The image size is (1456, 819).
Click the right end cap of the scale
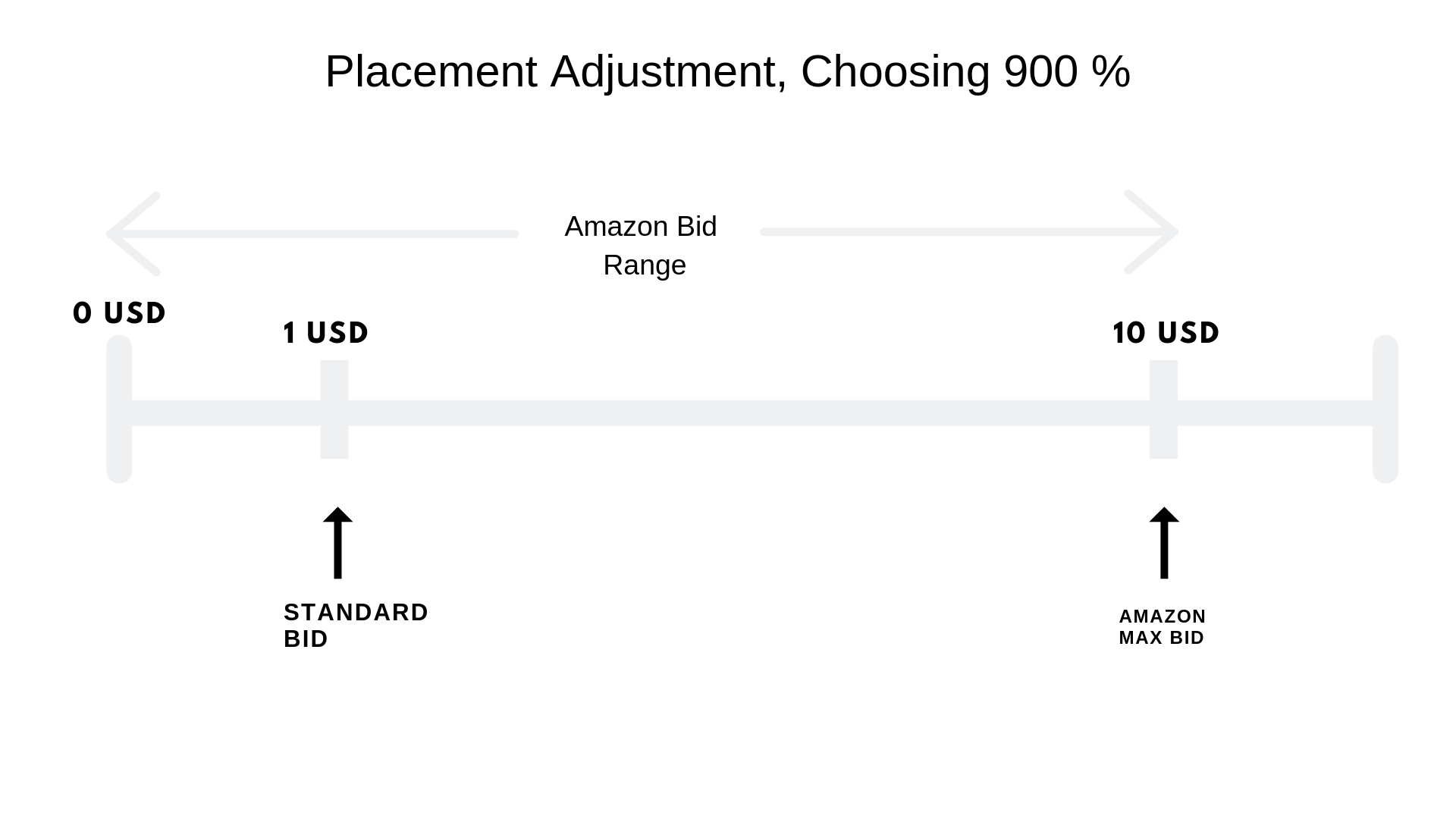point(1385,409)
